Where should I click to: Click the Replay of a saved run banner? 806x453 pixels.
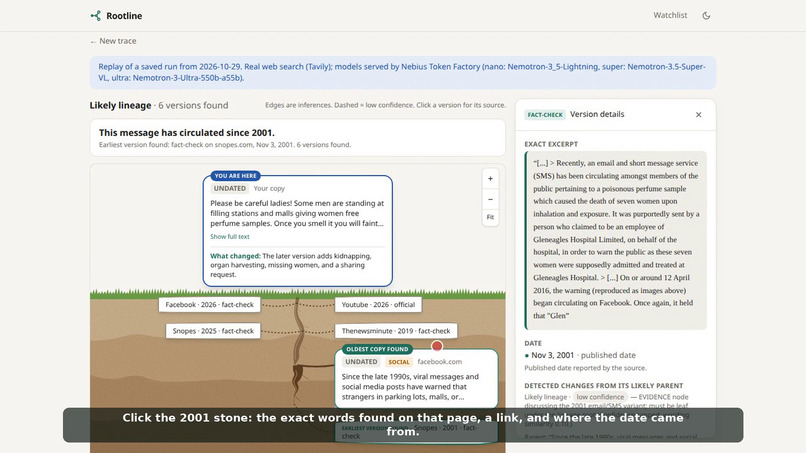402,73
